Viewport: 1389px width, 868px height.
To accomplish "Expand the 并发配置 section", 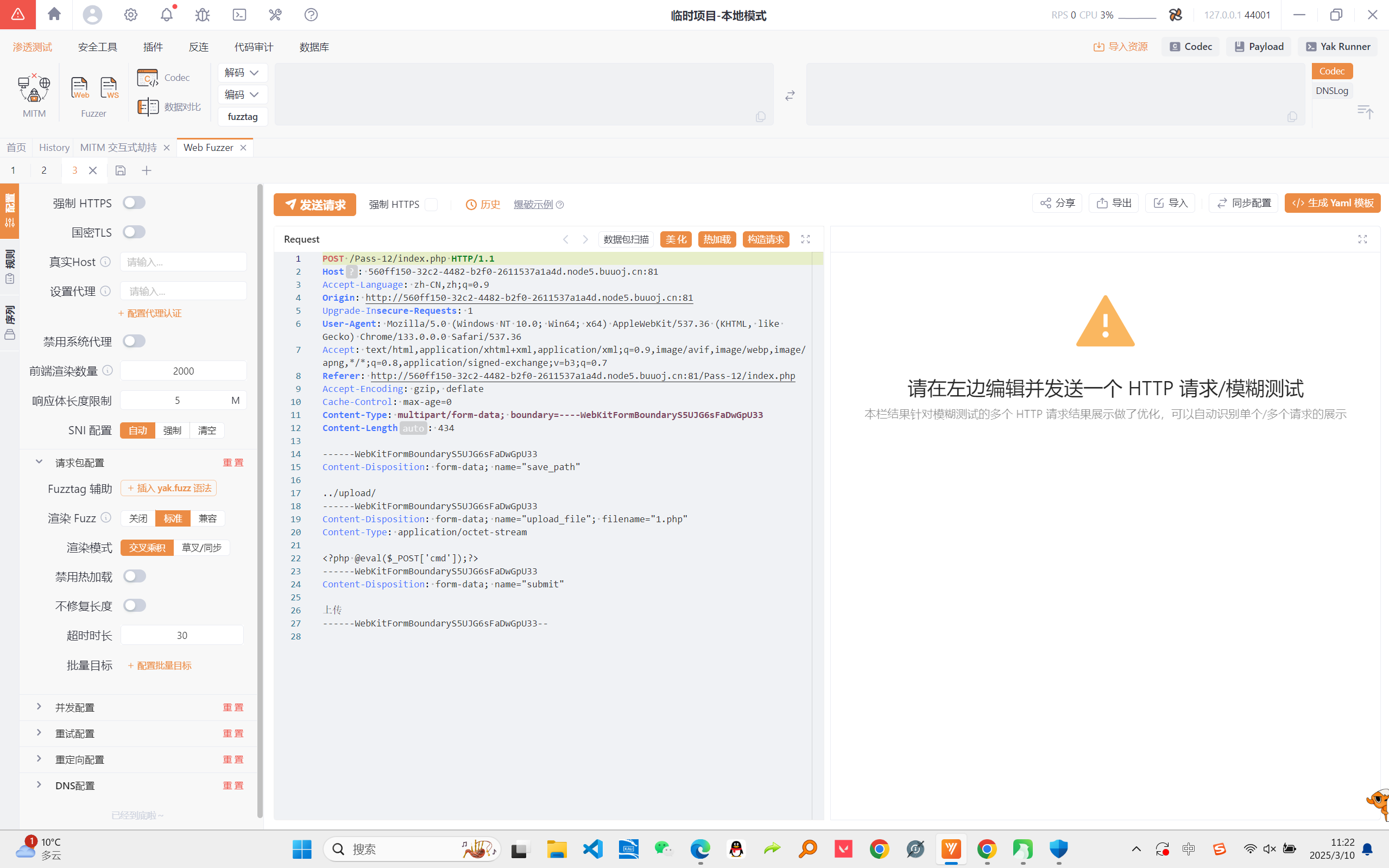I will click(74, 707).
